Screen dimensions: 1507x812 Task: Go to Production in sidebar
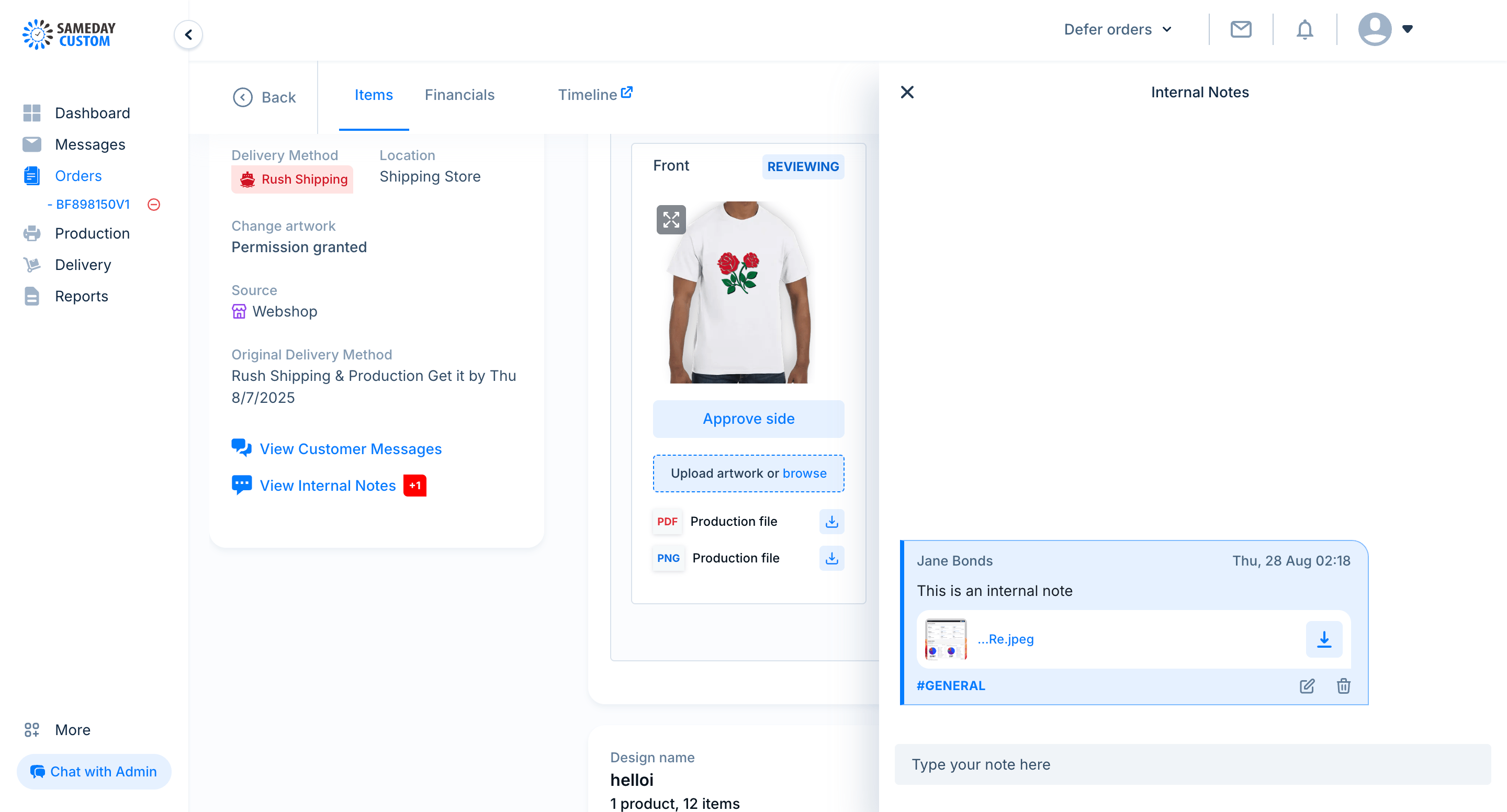92,233
